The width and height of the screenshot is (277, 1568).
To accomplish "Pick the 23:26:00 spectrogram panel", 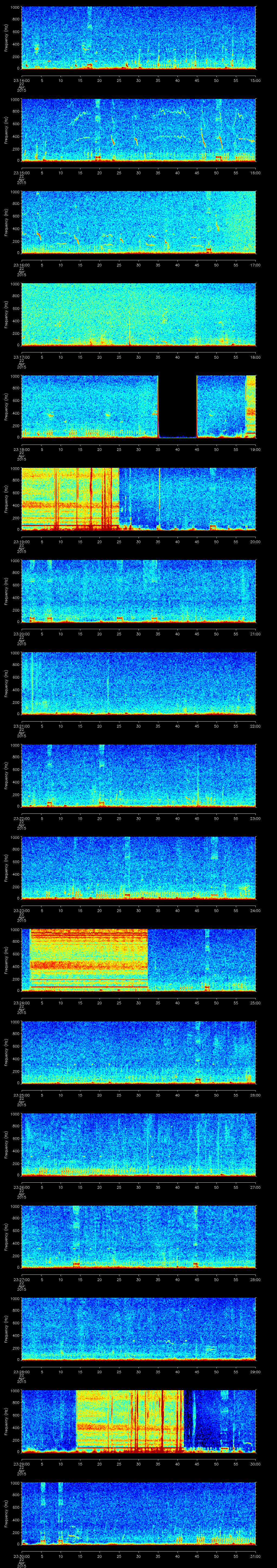I will pyautogui.click(x=138, y=1144).
